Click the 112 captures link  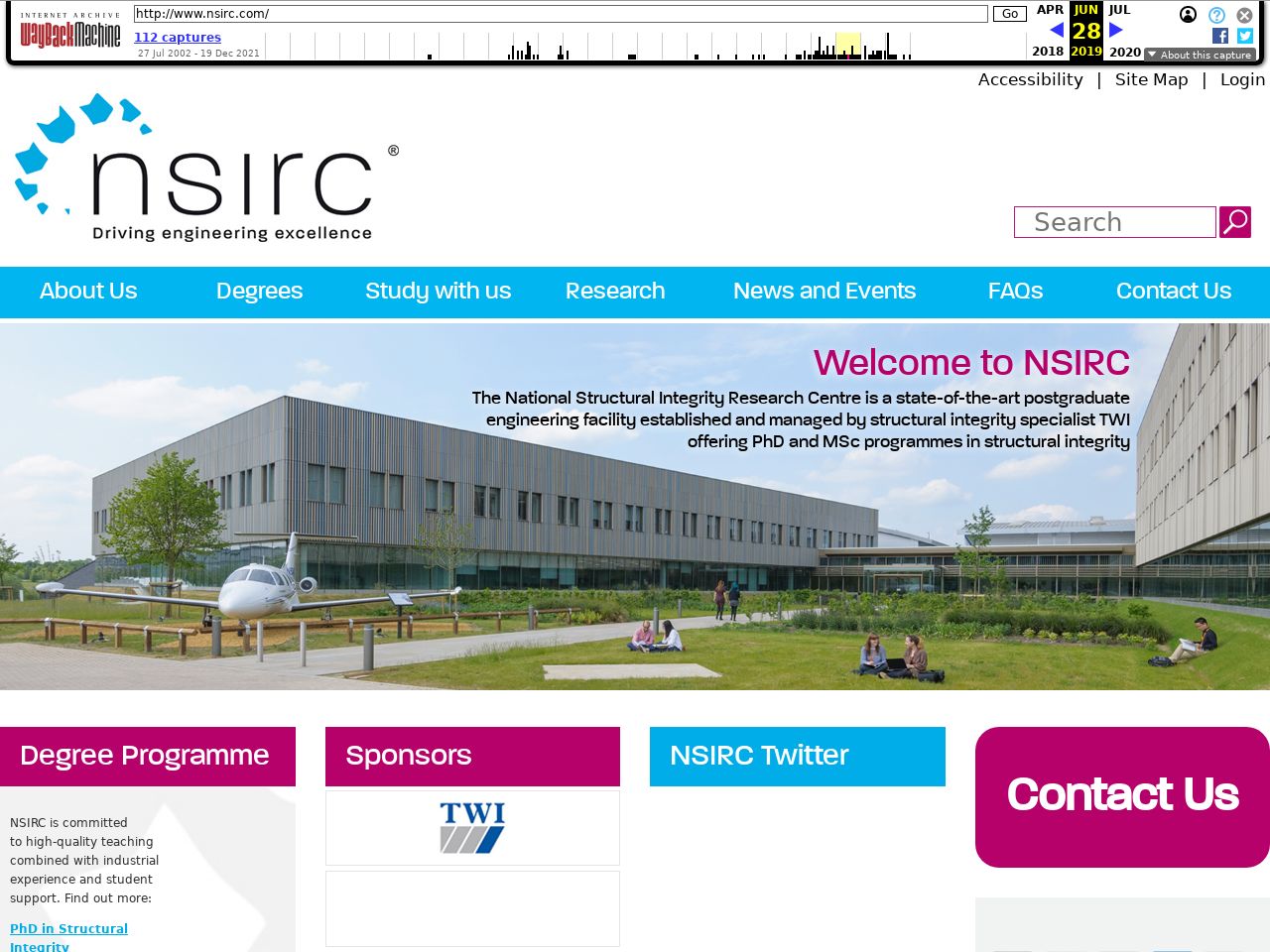[178, 38]
